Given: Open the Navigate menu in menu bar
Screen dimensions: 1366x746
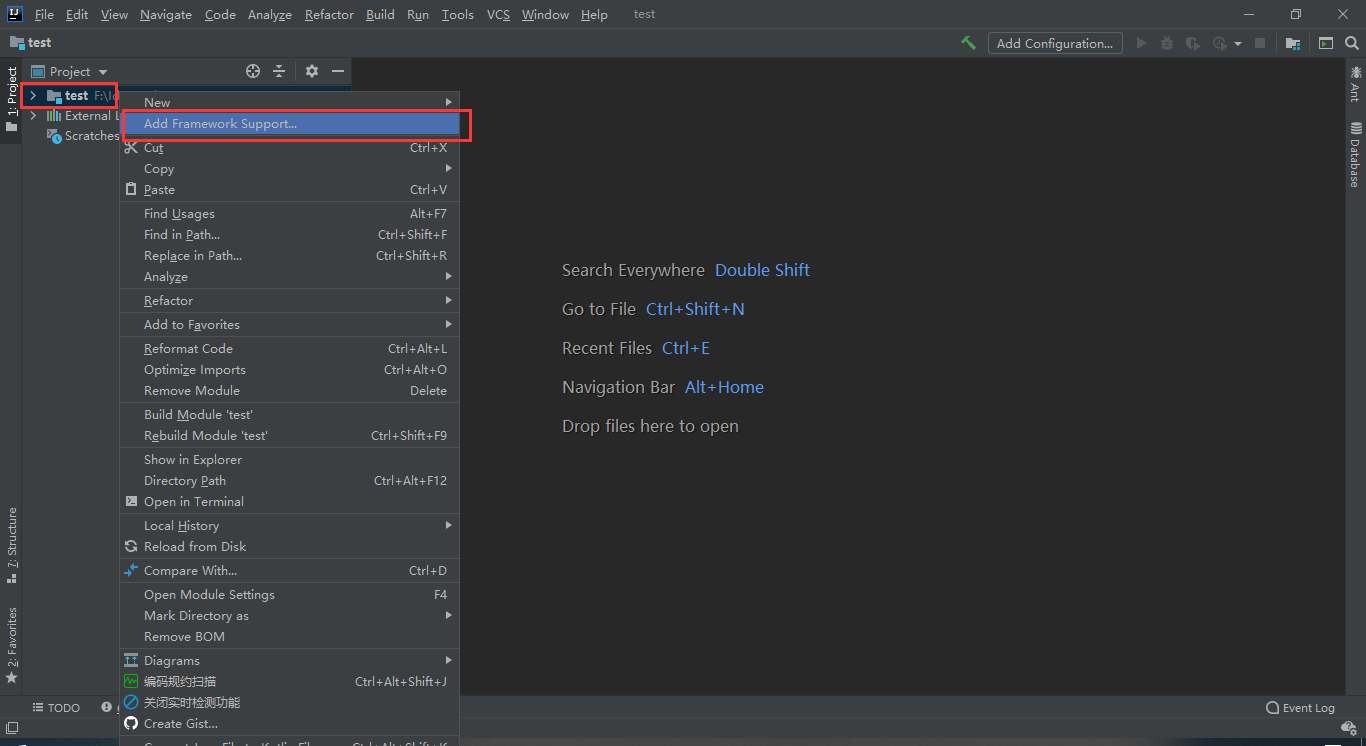Looking at the screenshot, I should tap(166, 14).
